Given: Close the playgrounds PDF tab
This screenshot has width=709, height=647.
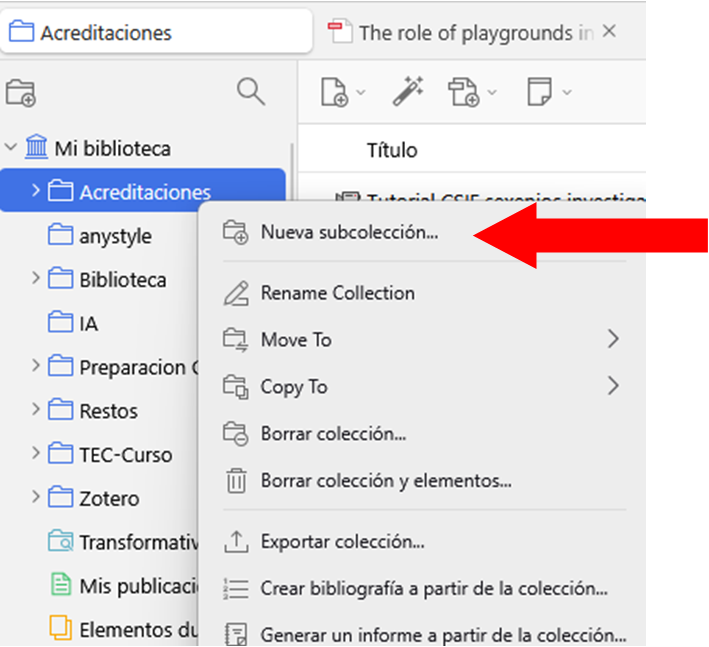Looking at the screenshot, I should [x=609, y=32].
